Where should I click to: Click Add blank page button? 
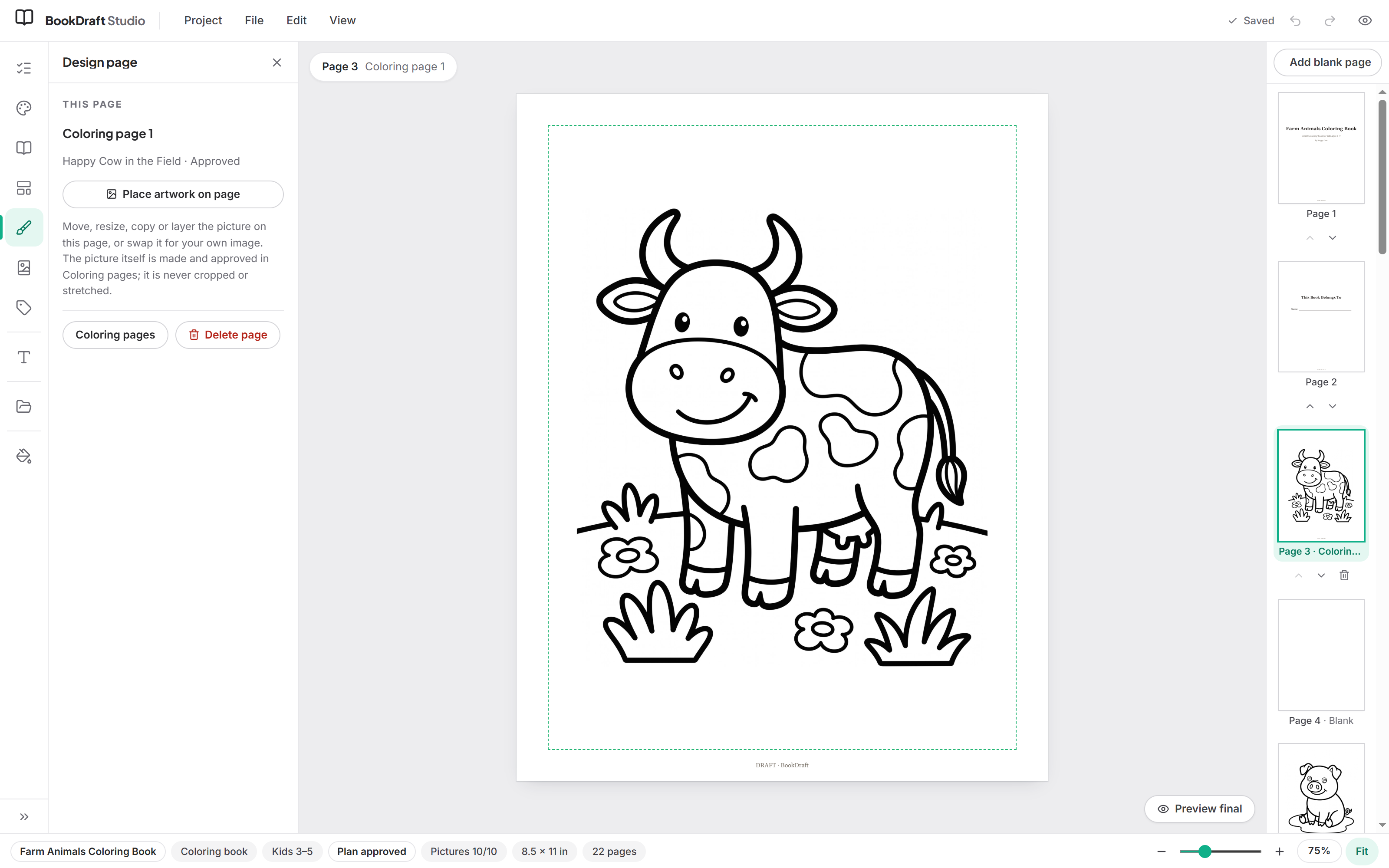point(1327,62)
